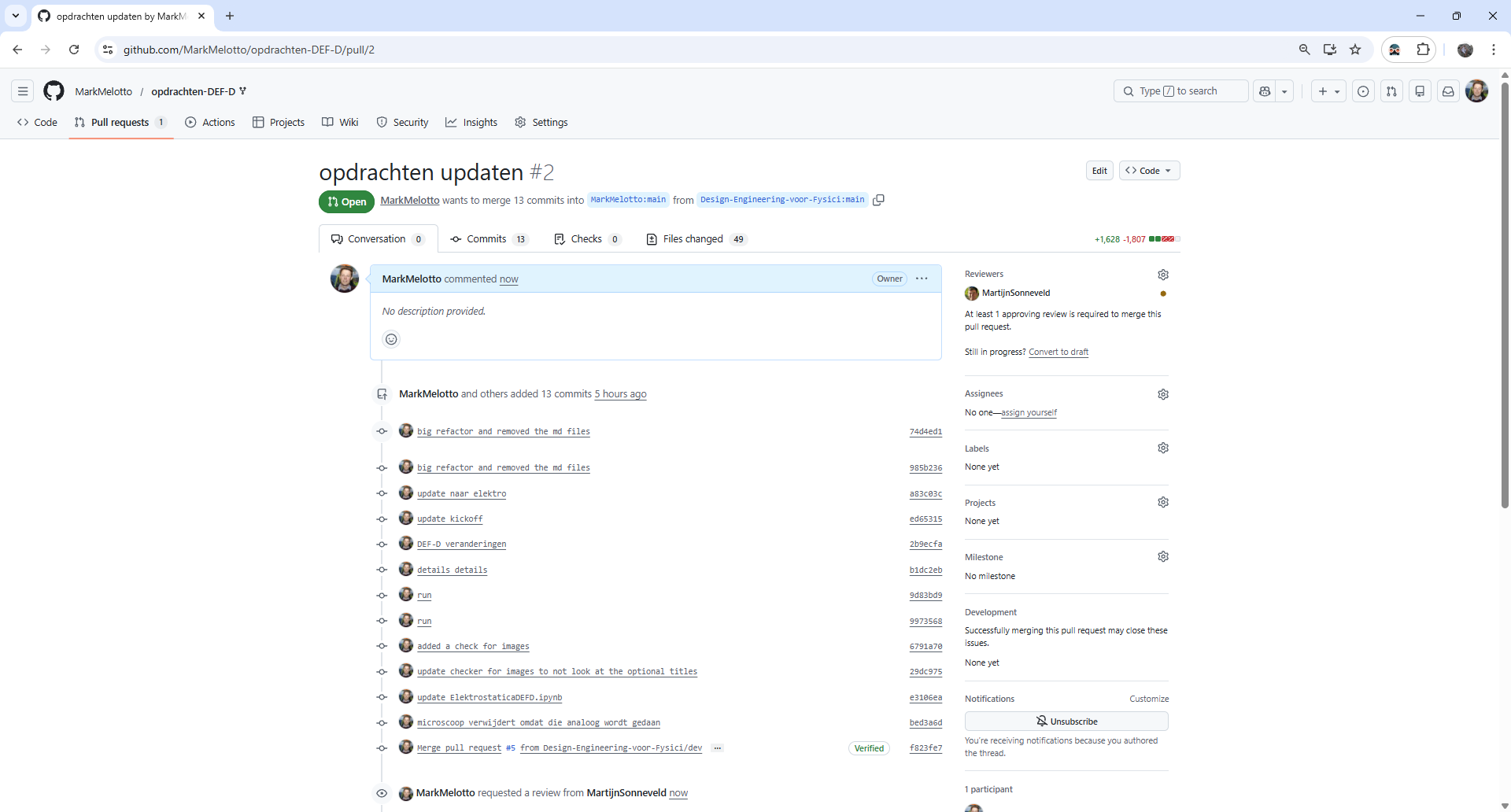Click the Convert to draft link
The image size is (1511, 812).
(x=1058, y=352)
